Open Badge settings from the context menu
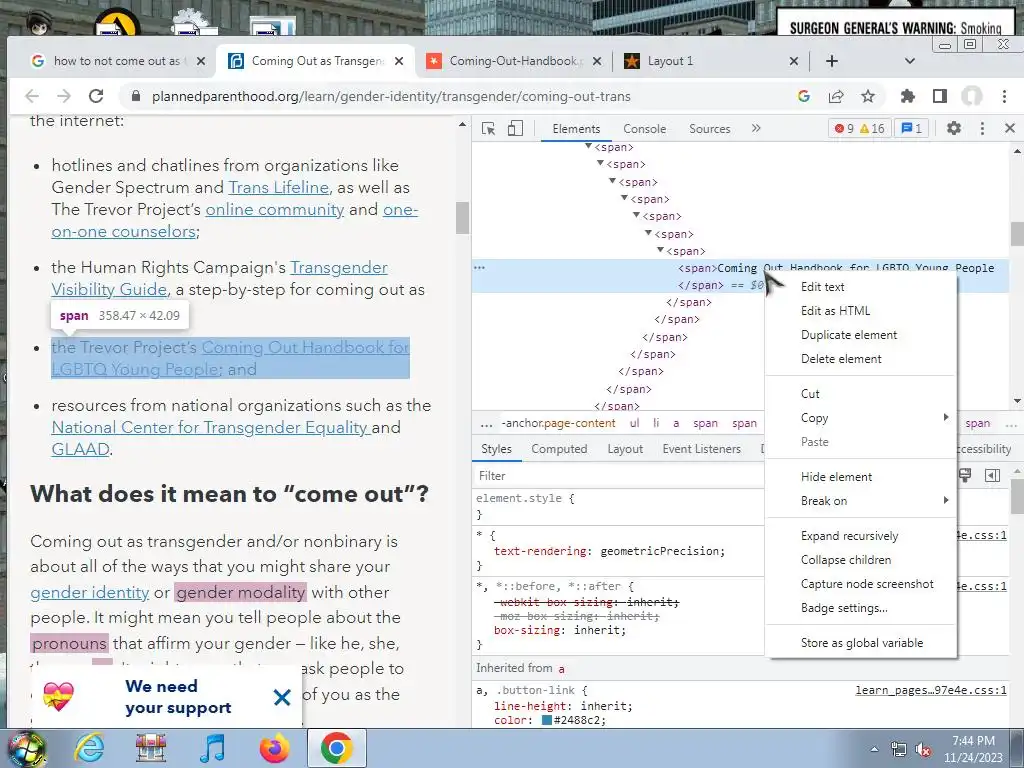Screen dimensions: 1024x768 coord(861,608)
